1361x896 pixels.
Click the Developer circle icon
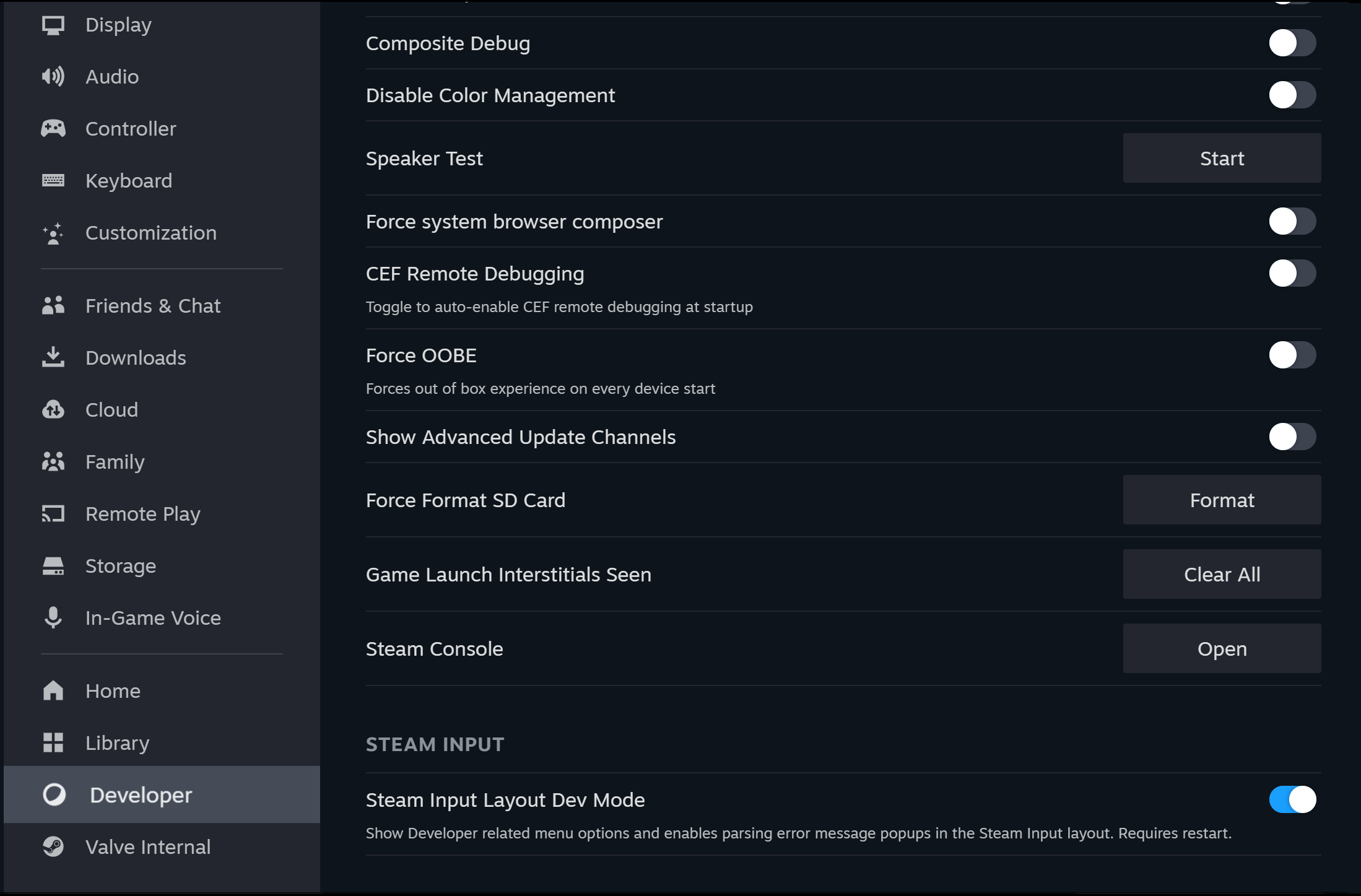point(54,794)
